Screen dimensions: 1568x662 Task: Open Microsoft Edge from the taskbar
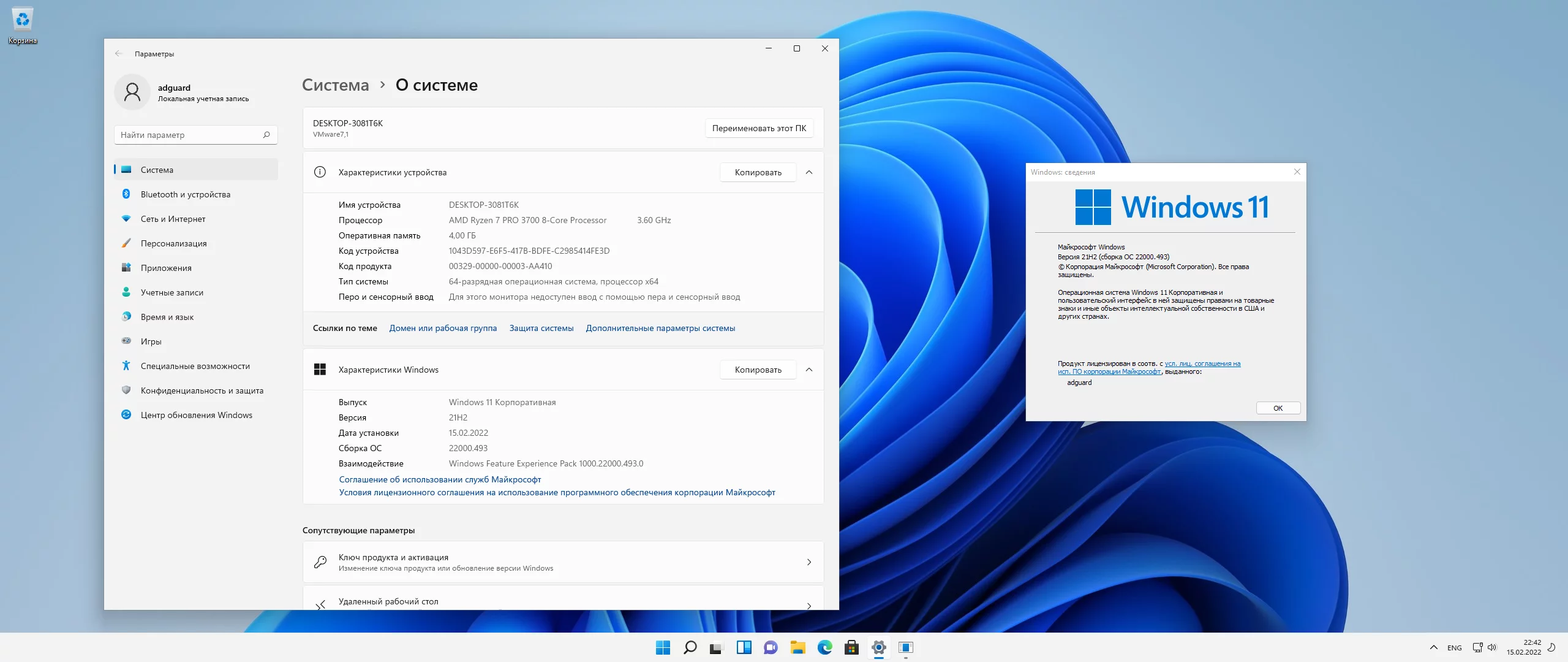click(x=824, y=647)
